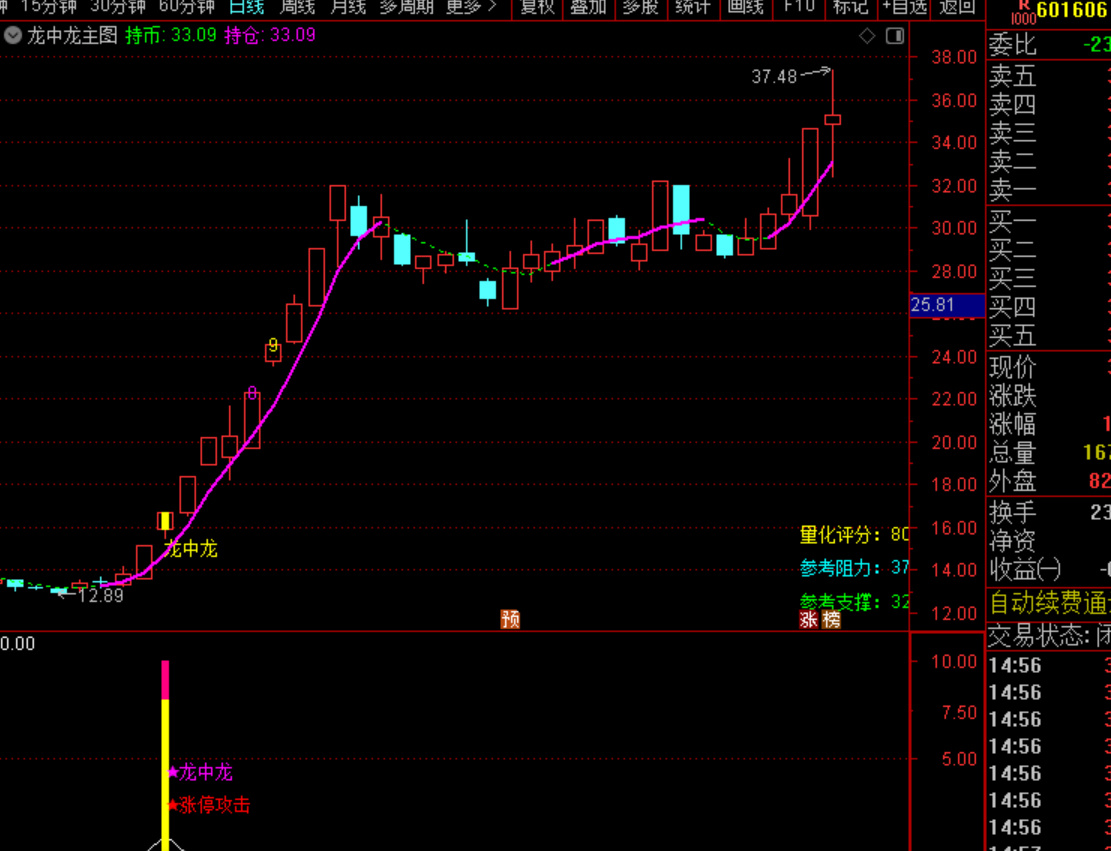Click the 复权 adjustment button
Image resolution: width=1111 pixels, height=851 pixels.
click(537, 7)
